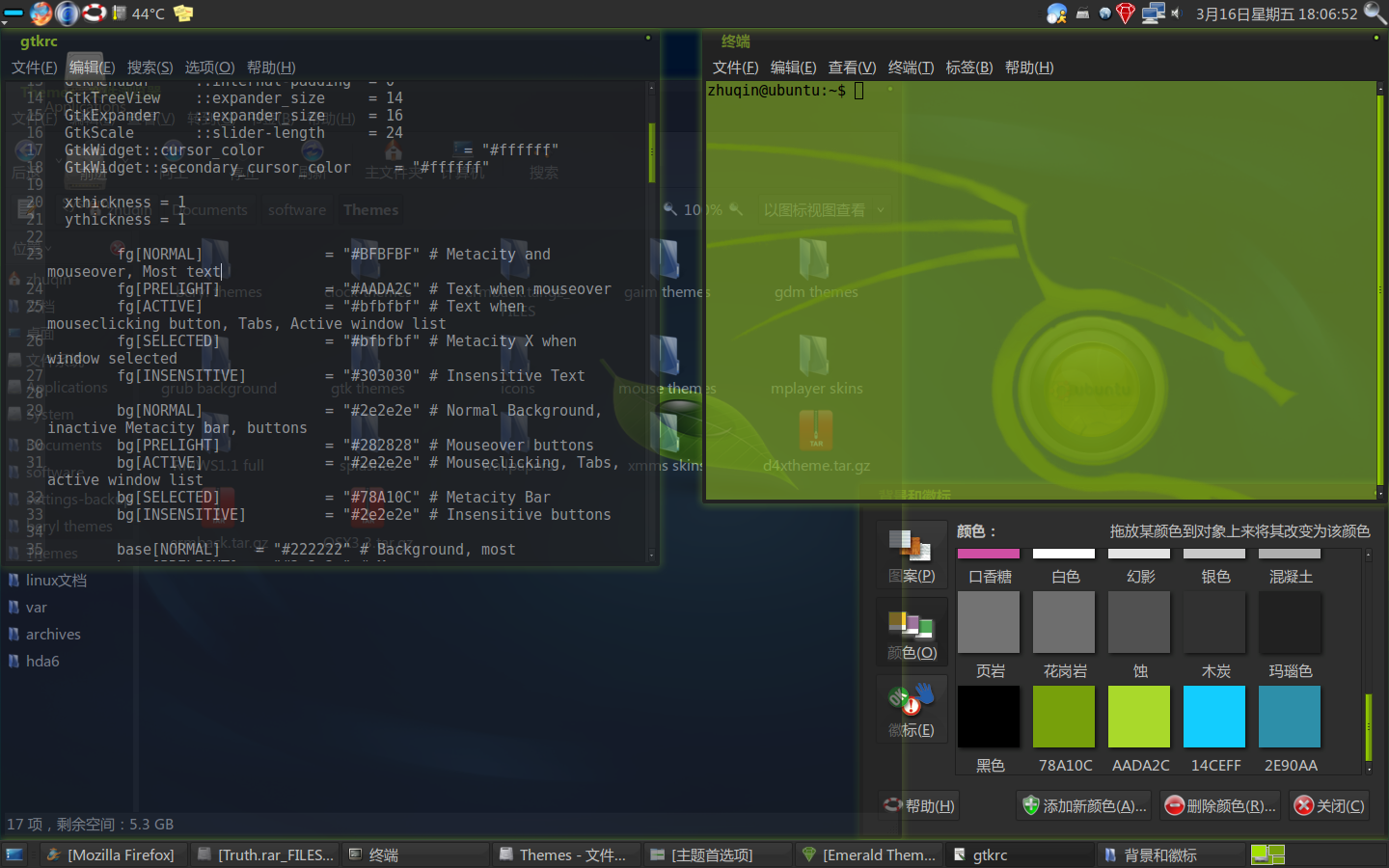
Task: Switch to Emerald Theme taskbar item
Action: 869,854
